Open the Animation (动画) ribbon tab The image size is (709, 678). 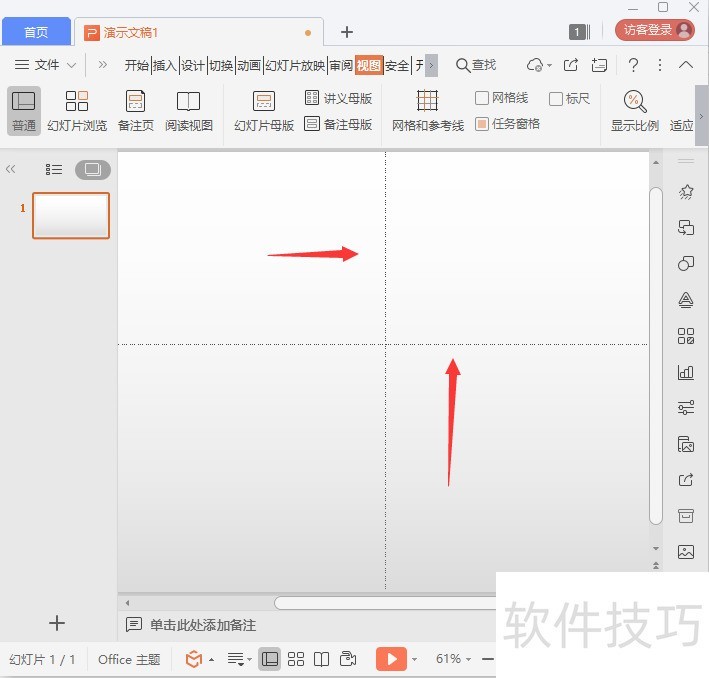(x=249, y=66)
